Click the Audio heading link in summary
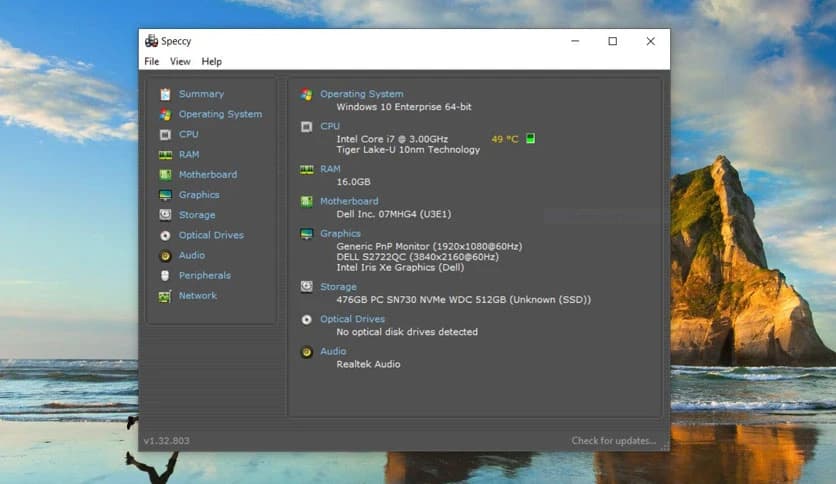The width and height of the screenshot is (836, 484). point(333,351)
